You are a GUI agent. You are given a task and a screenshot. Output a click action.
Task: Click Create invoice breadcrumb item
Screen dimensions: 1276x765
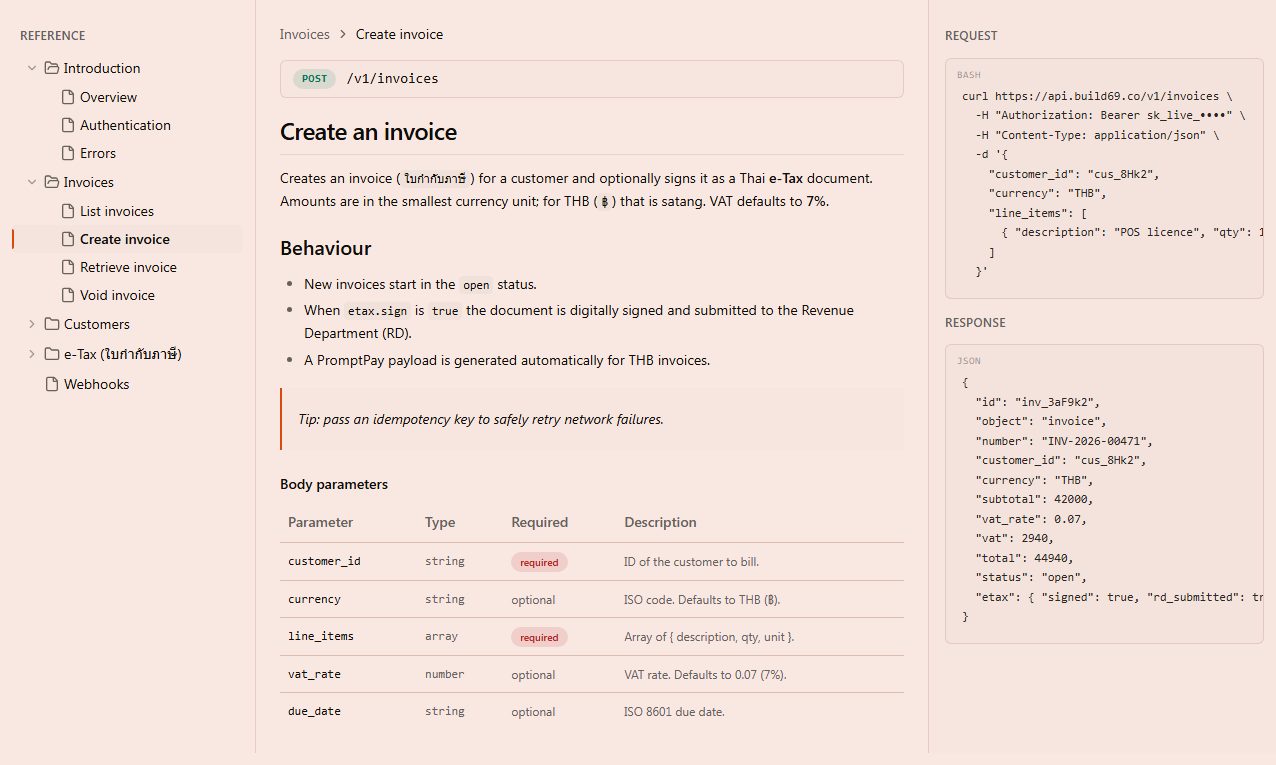click(399, 34)
